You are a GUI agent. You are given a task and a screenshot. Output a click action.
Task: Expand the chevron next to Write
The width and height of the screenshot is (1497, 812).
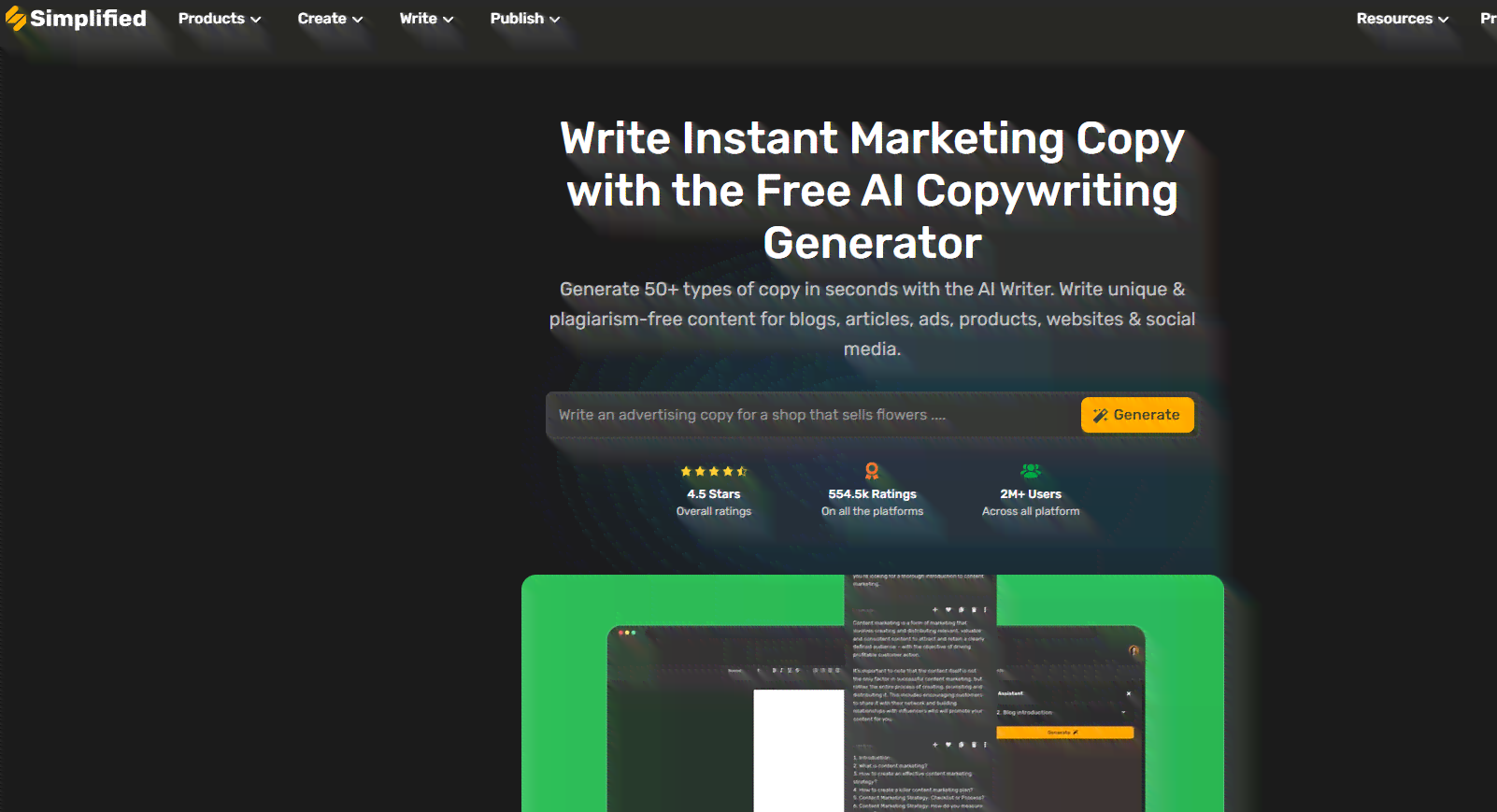click(448, 20)
